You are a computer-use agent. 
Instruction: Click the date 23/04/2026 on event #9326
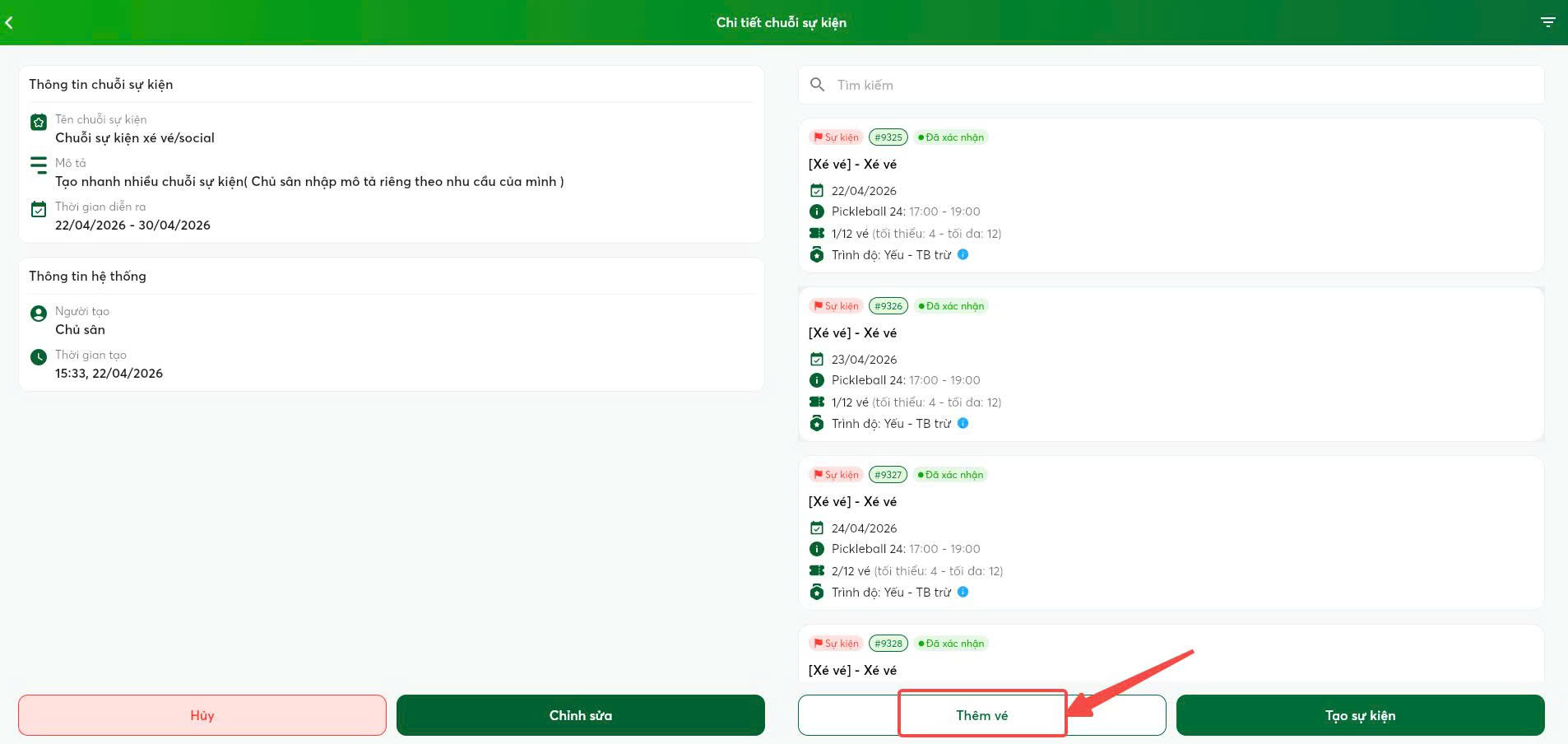point(864,360)
